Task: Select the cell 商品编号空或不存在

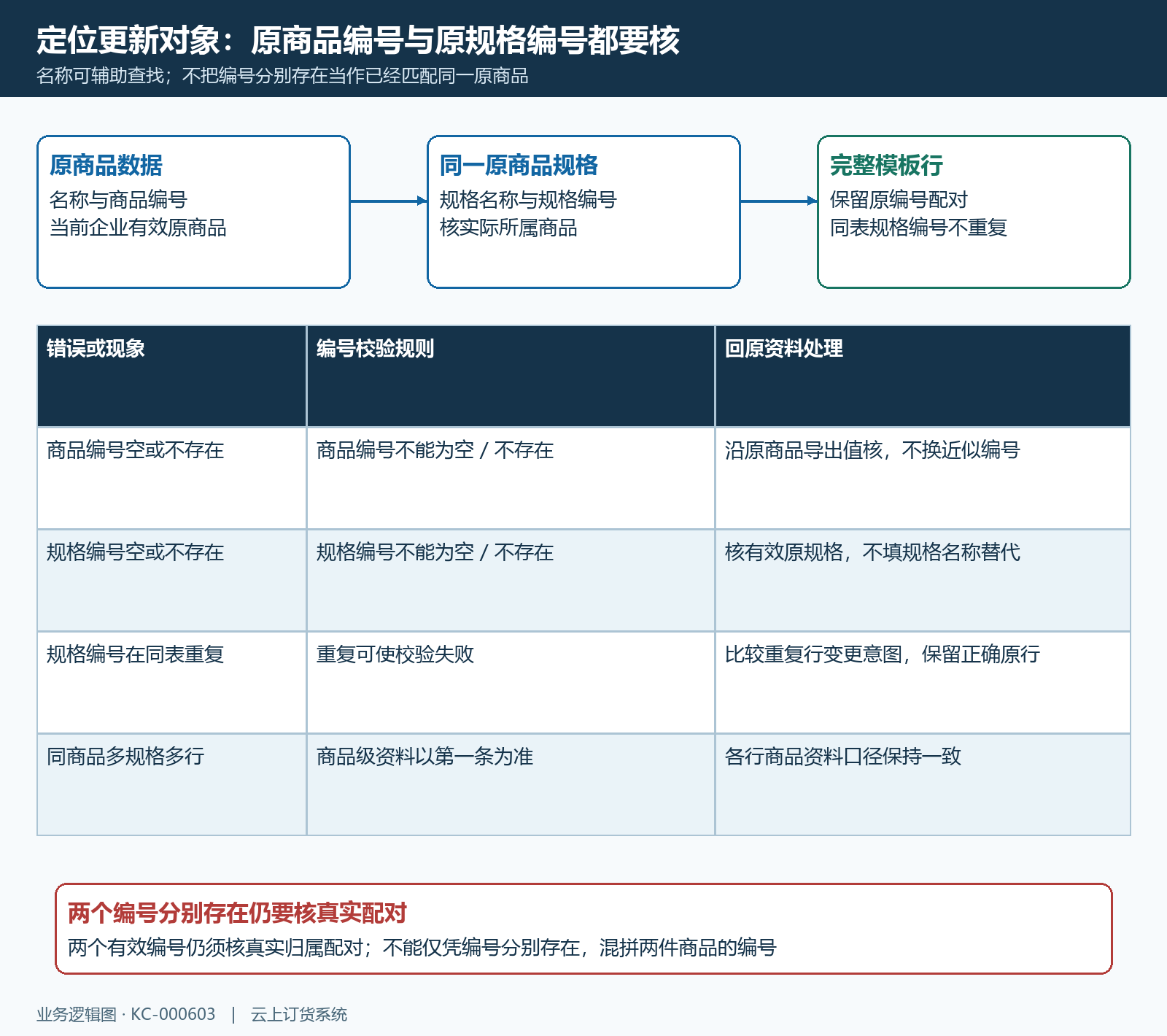Action: 171,478
